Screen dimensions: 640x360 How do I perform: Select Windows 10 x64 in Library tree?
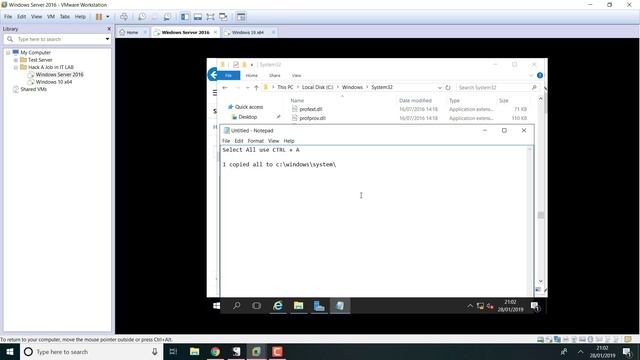tap(53, 82)
